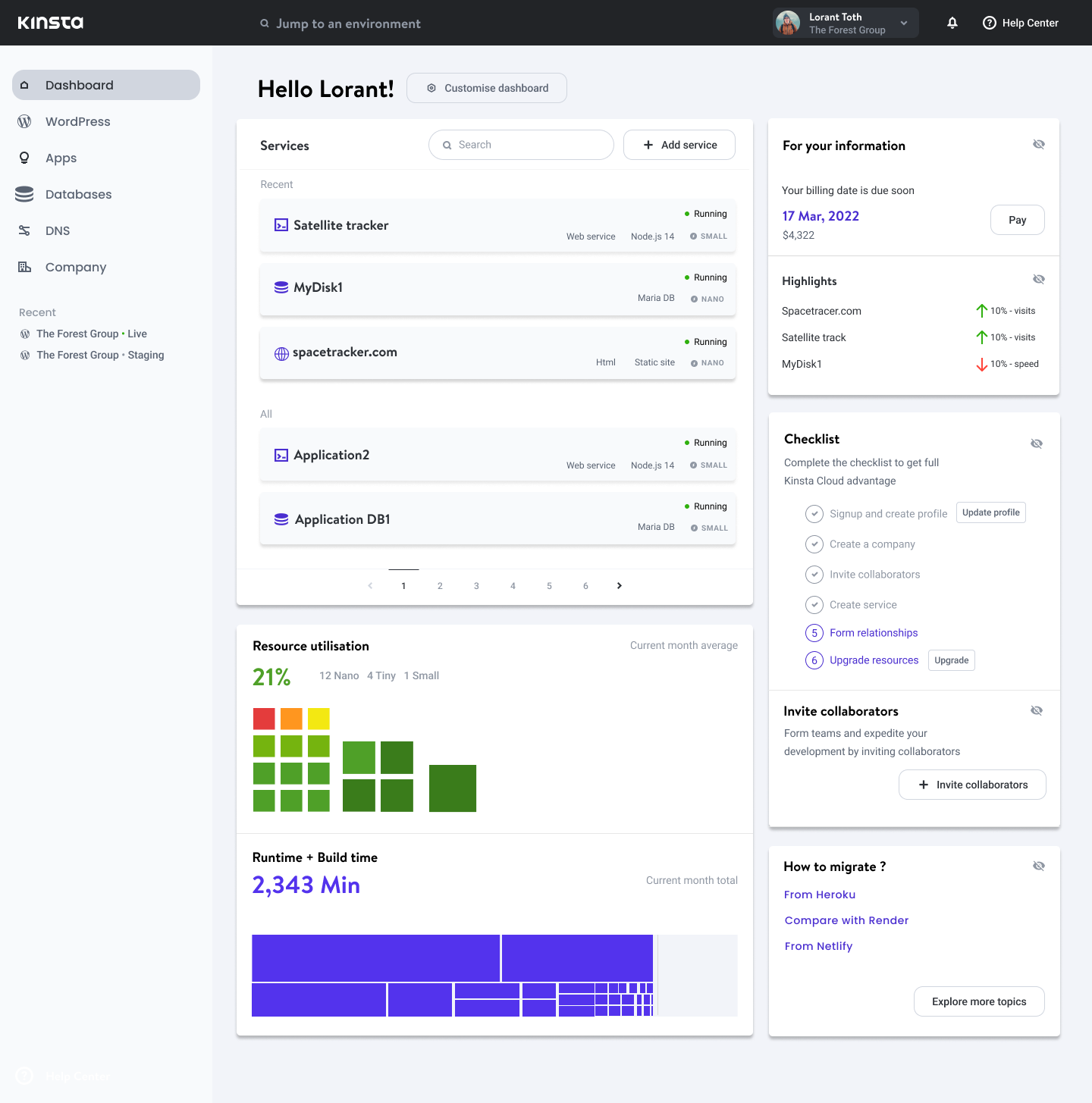The image size is (1092, 1103).
Task: Toggle the Create a company checkmark
Action: click(814, 544)
